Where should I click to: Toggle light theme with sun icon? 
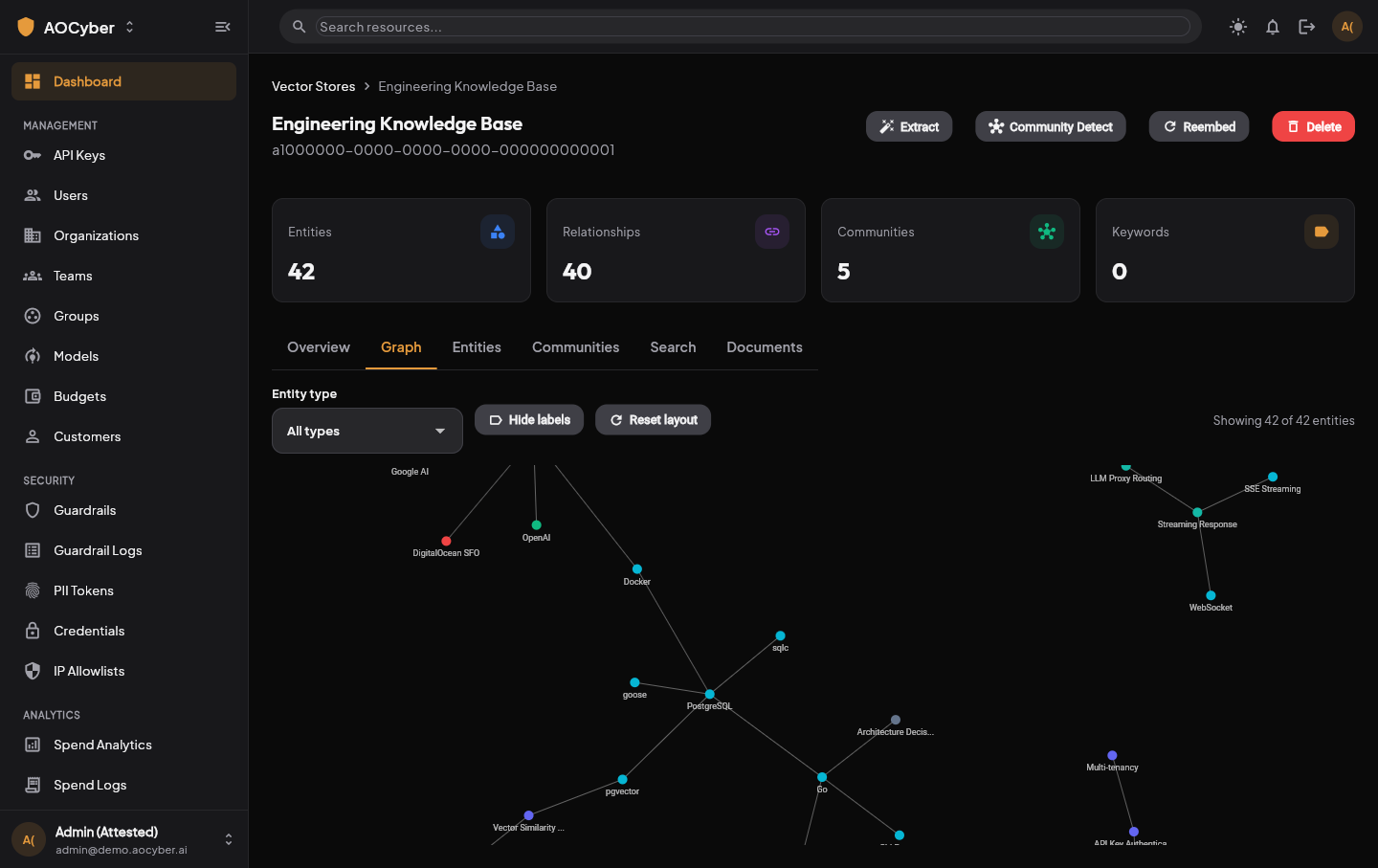pos(1238,27)
